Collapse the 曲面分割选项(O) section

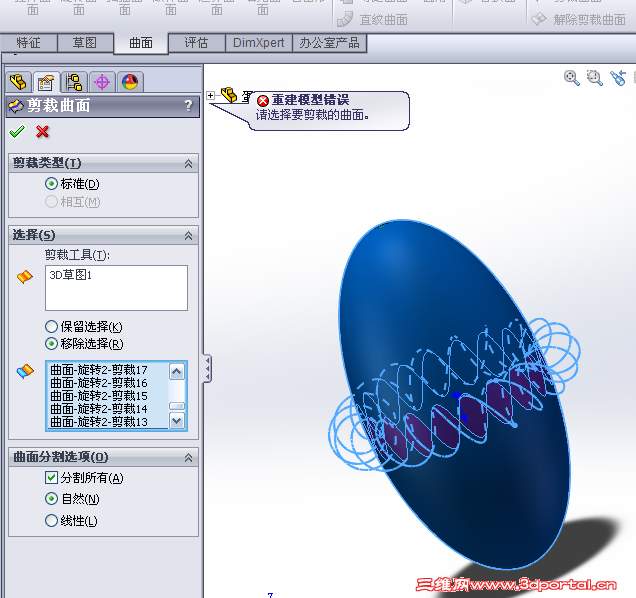pyautogui.click(x=188, y=458)
